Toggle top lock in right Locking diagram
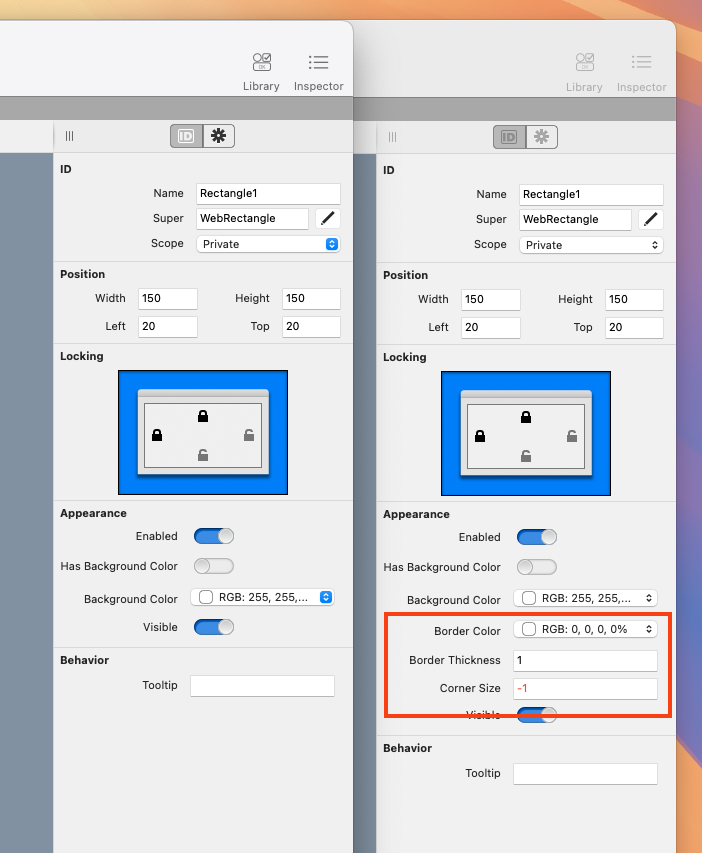Image resolution: width=702 pixels, height=853 pixels. click(526, 417)
